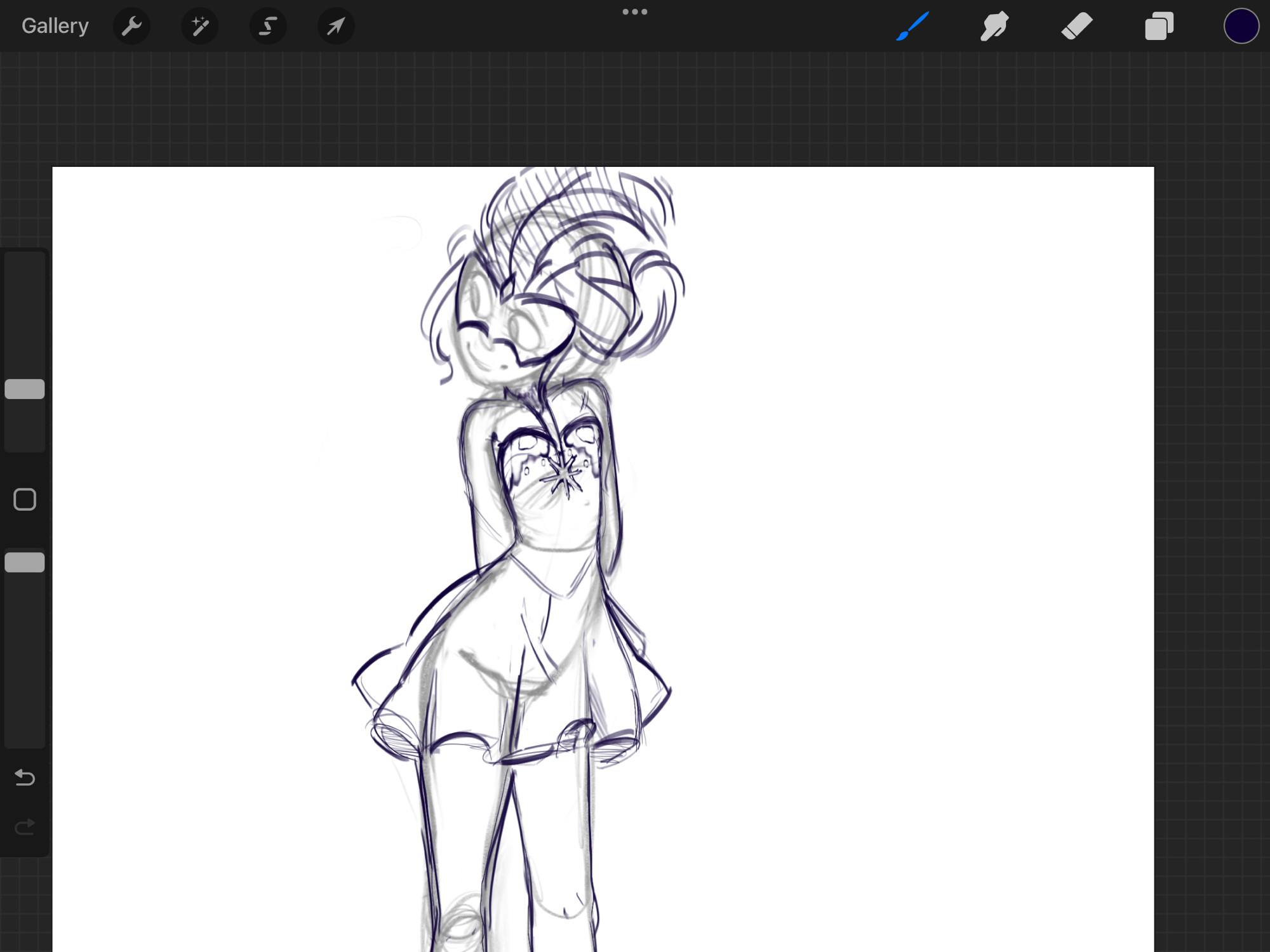
Task: Return to the Gallery
Action: click(x=55, y=26)
